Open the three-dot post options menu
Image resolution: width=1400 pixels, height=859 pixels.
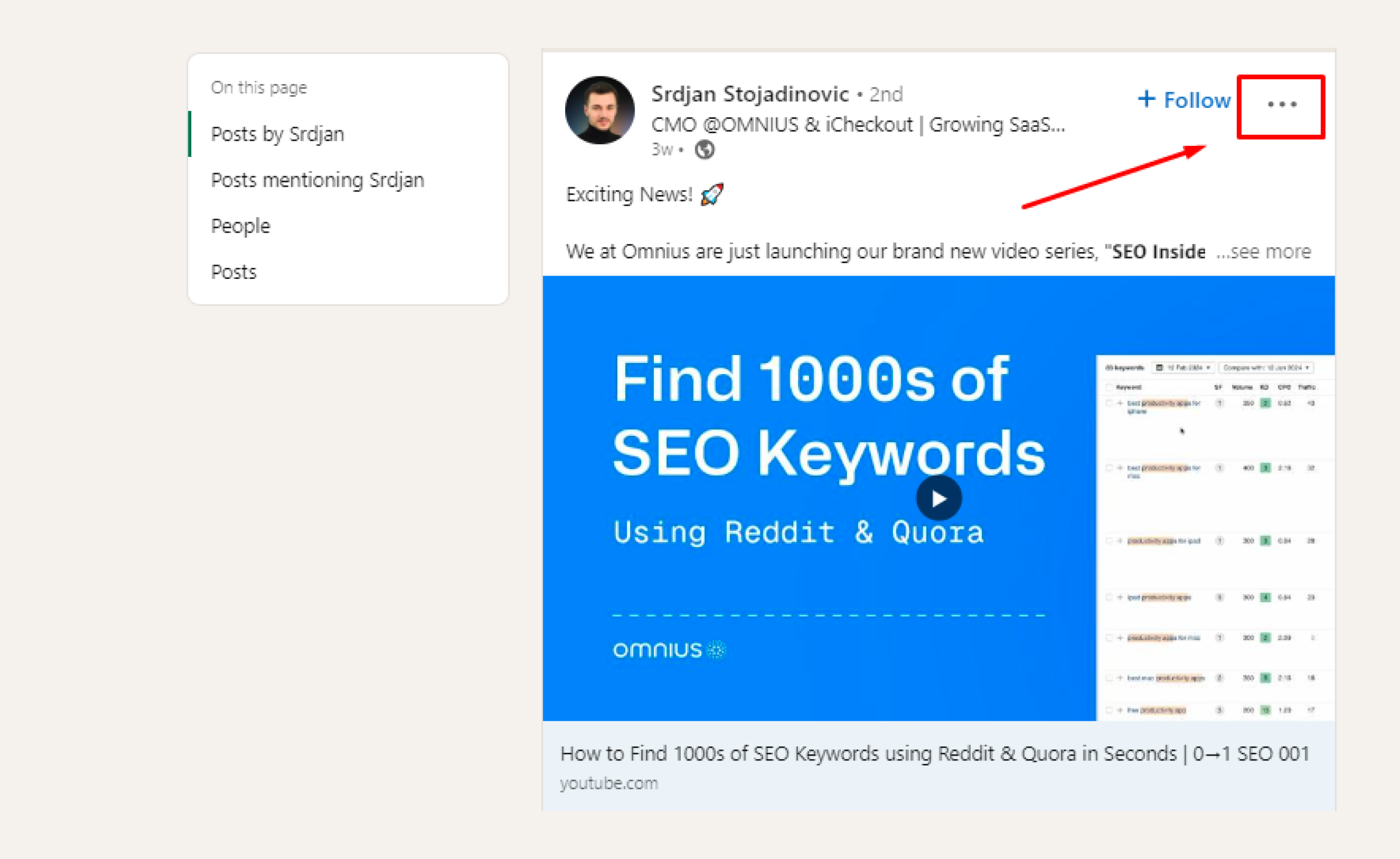[1282, 104]
